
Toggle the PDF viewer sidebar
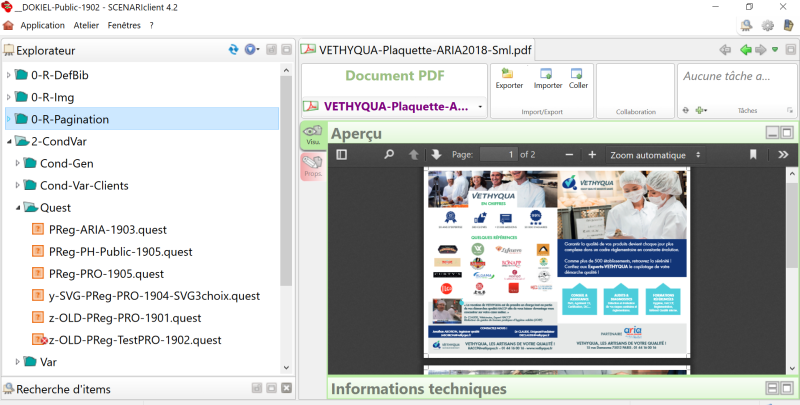point(341,155)
